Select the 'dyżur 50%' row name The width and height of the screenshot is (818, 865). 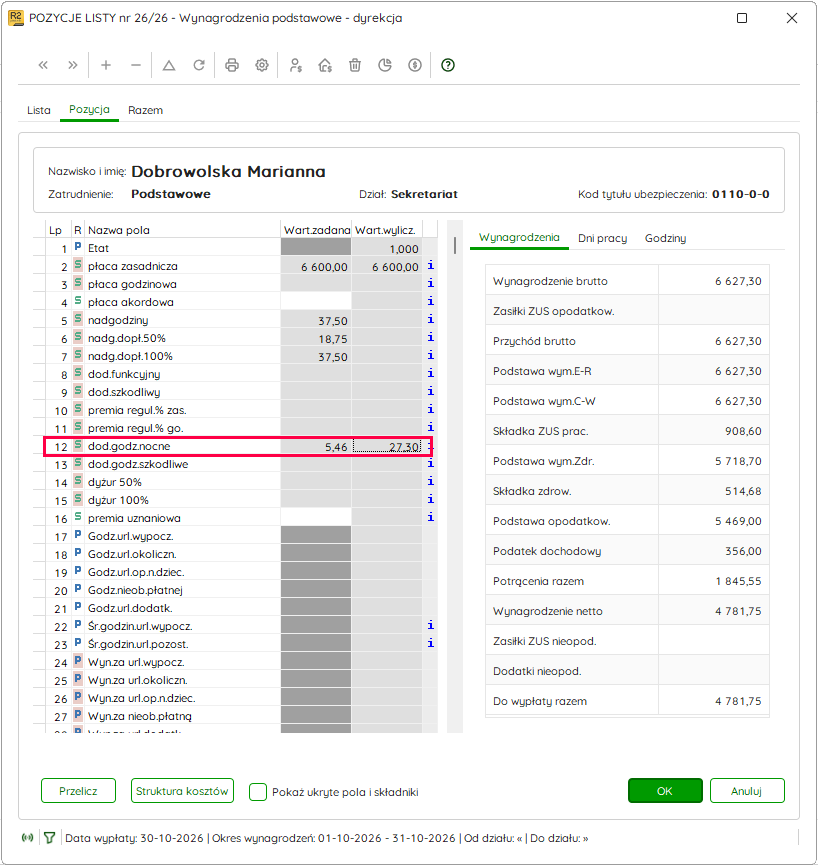(115, 482)
